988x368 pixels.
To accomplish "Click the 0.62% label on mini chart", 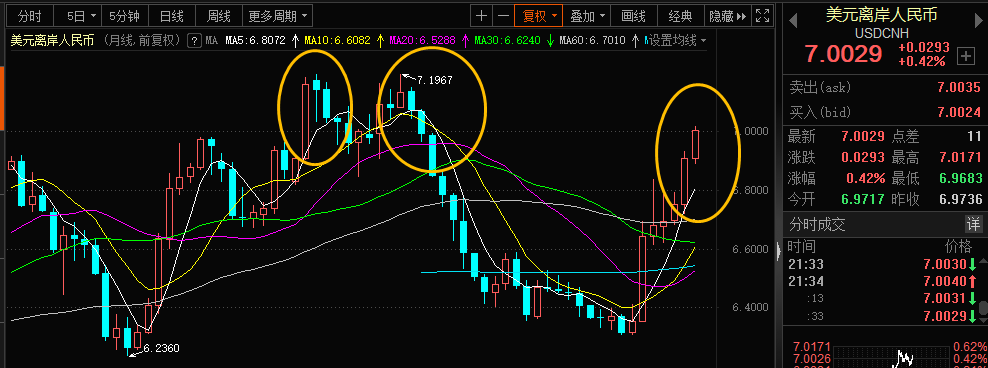I will [x=970, y=347].
